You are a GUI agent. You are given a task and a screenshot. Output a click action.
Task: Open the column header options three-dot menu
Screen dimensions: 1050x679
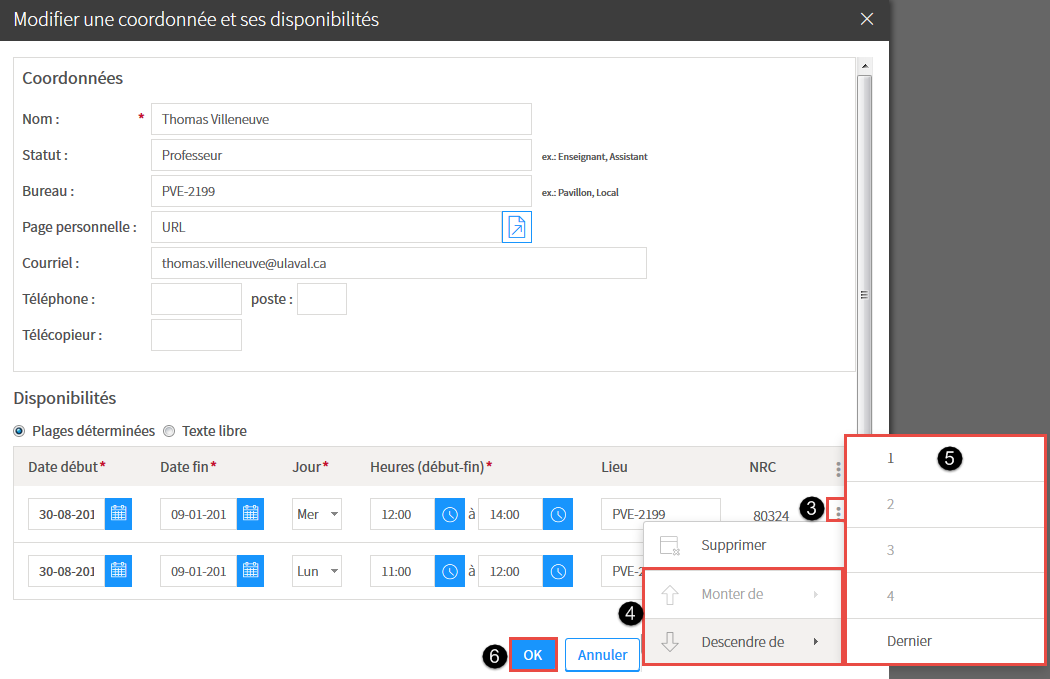(x=838, y=469)
